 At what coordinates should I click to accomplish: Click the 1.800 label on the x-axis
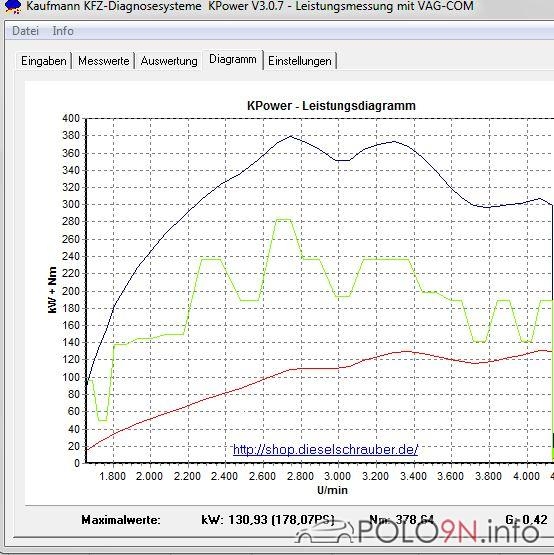tap(112, 476)
